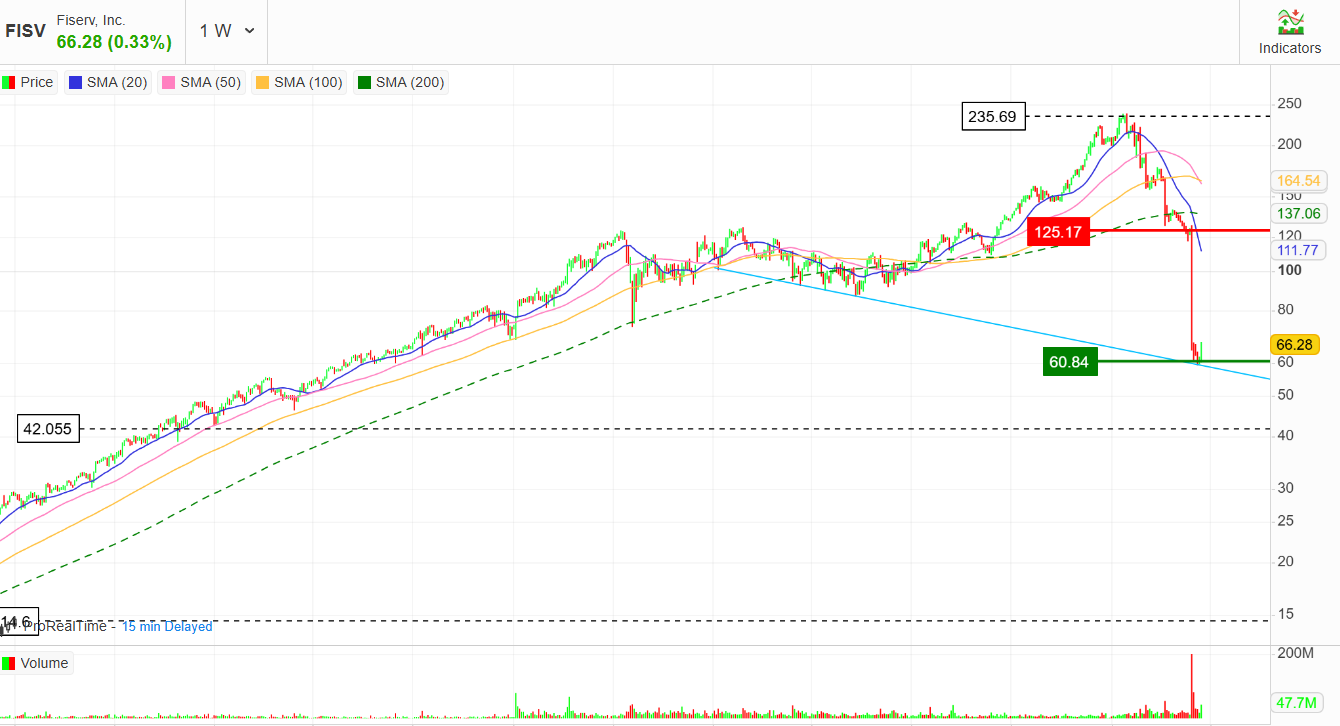Click the 80 price axis label

click(1286, 309)
